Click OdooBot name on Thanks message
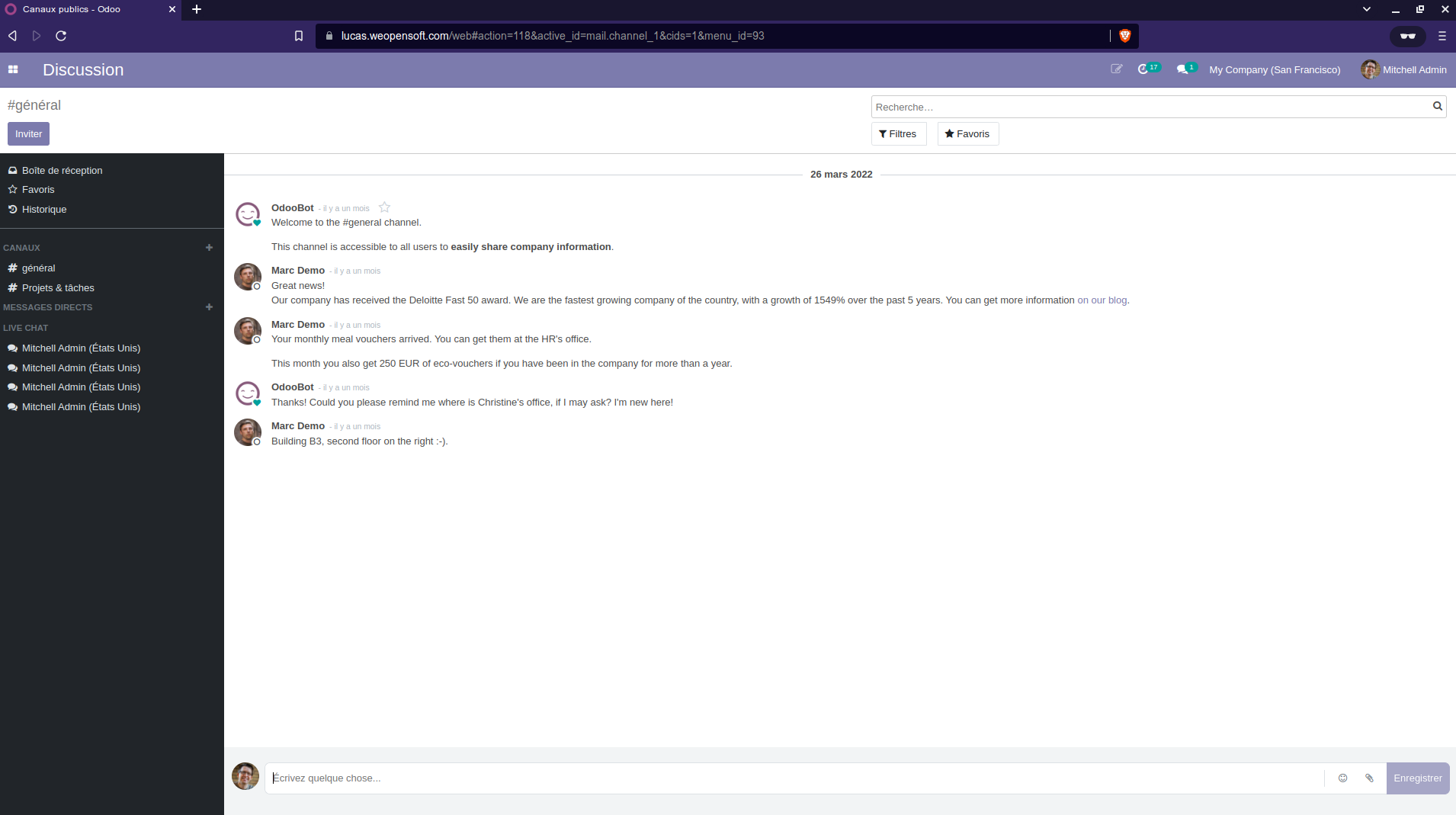 (293, 387)
